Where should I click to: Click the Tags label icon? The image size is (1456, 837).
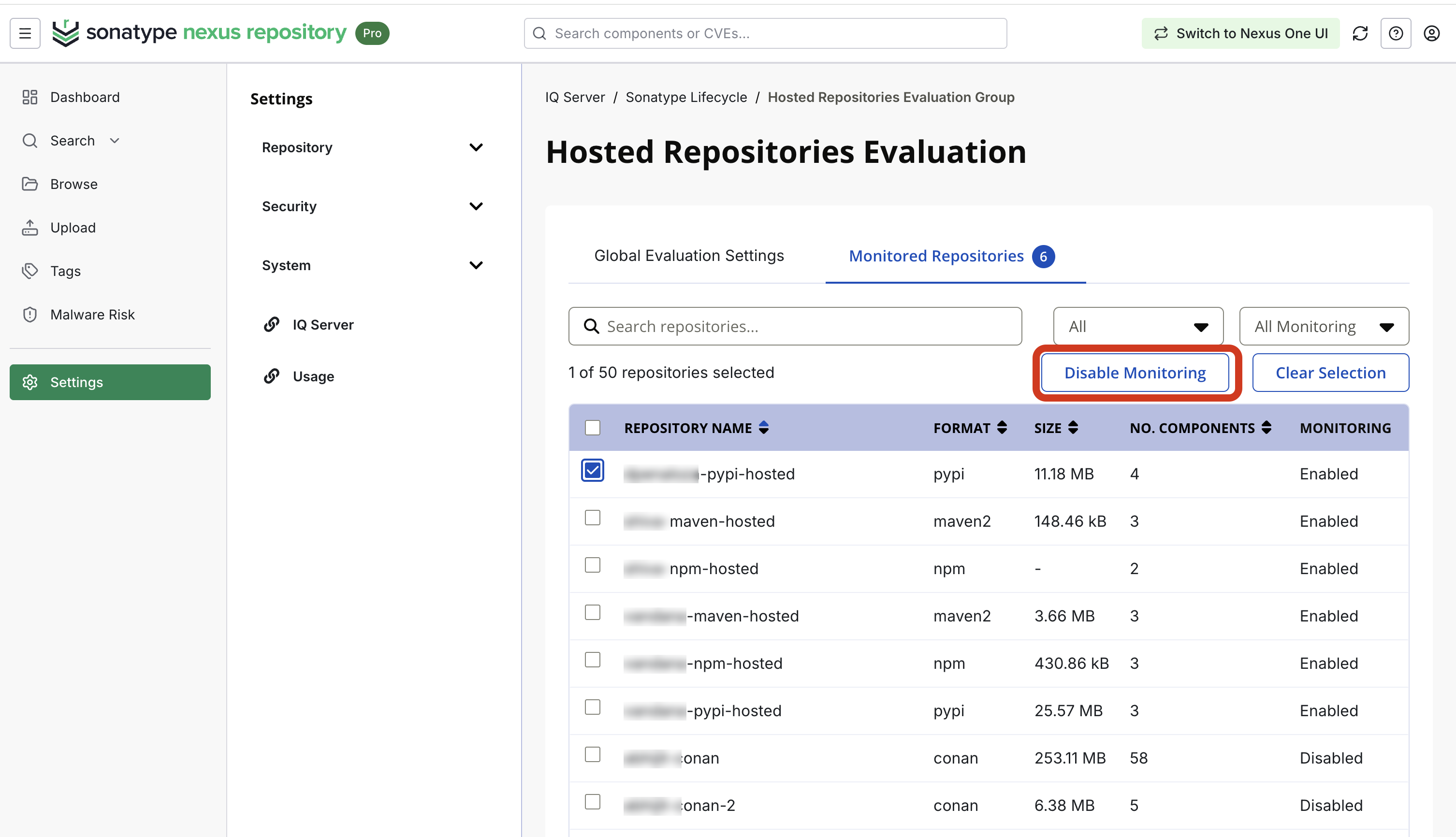click(30, 271)
